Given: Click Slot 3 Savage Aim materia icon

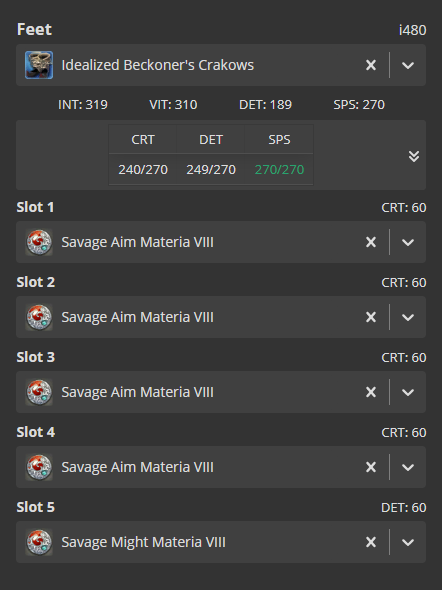Looking at the screenshot, I should tap(39, 392).
